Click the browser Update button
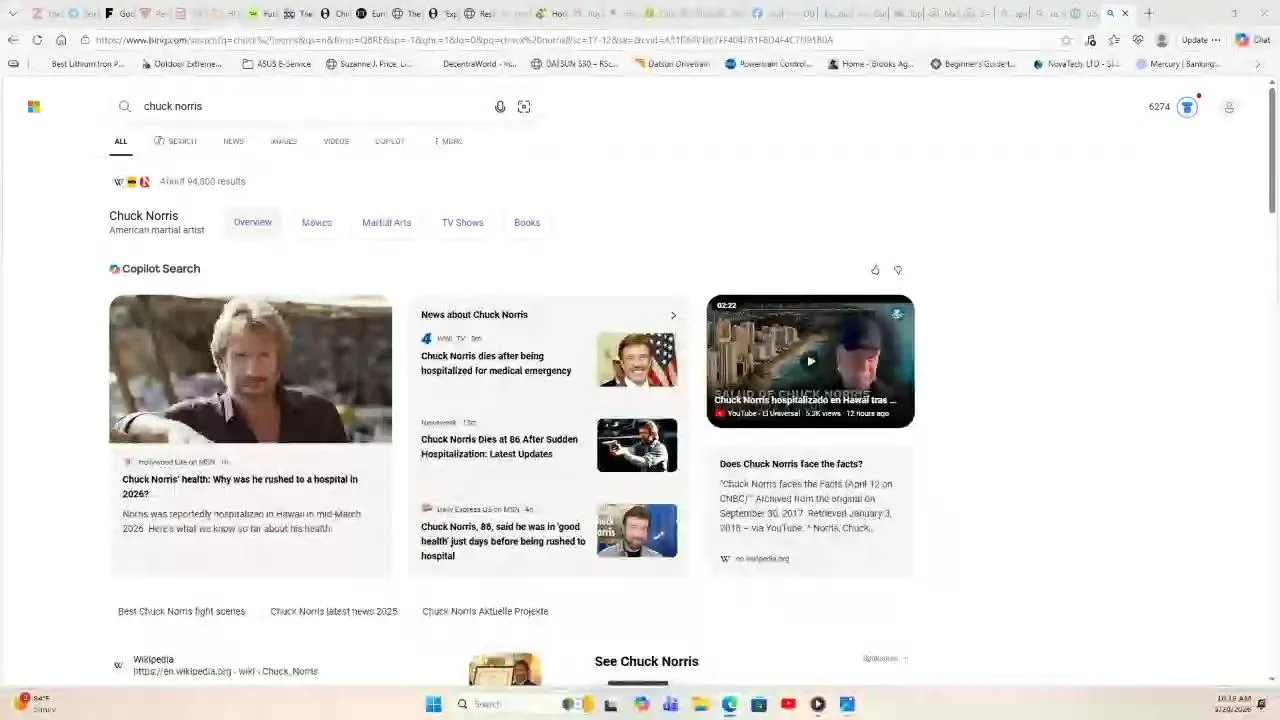The width and height of the screenshot is (1280, 720). tap(1201, 40)
